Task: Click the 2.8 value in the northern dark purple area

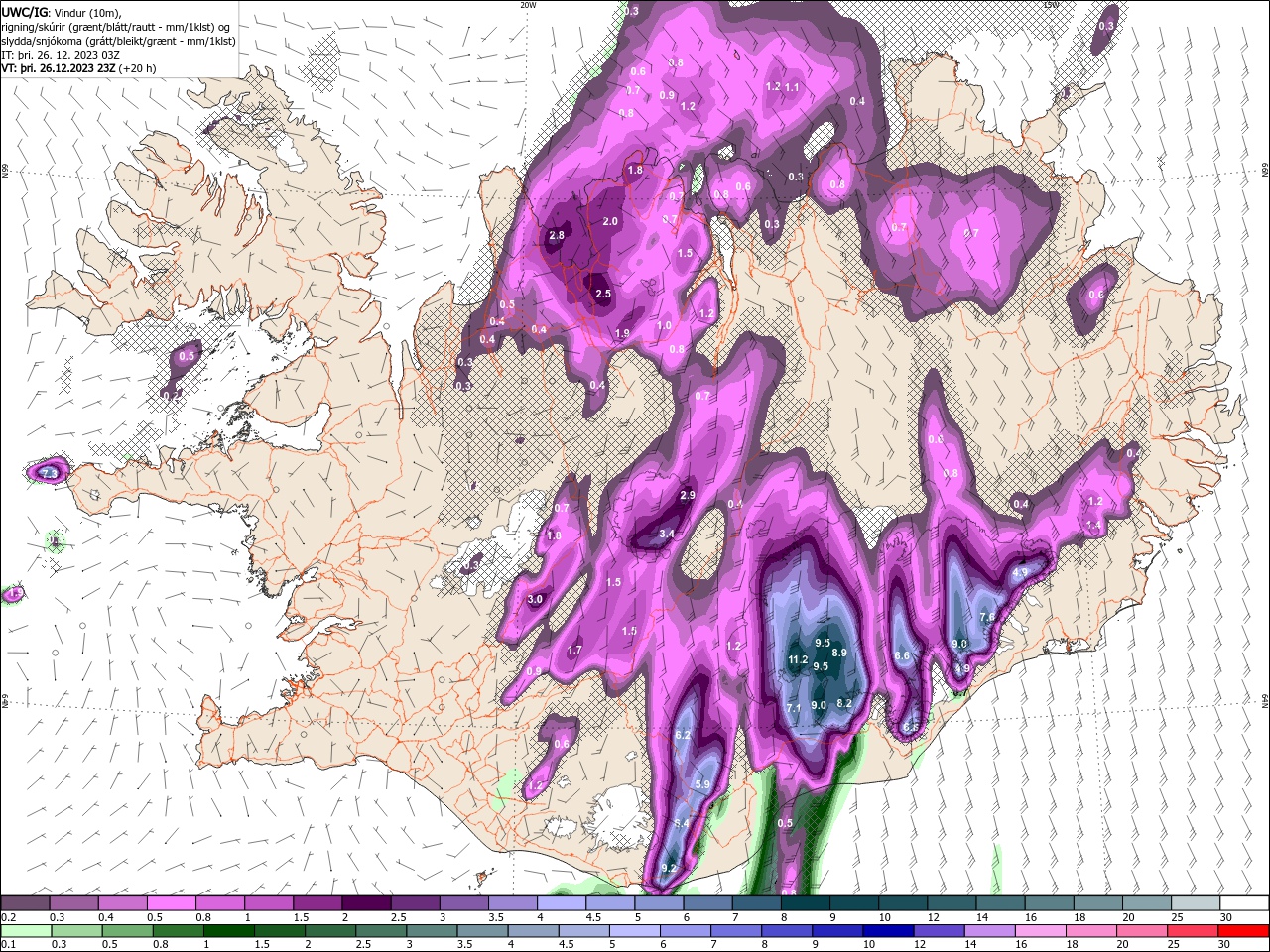Action: [x=557, y=235]
